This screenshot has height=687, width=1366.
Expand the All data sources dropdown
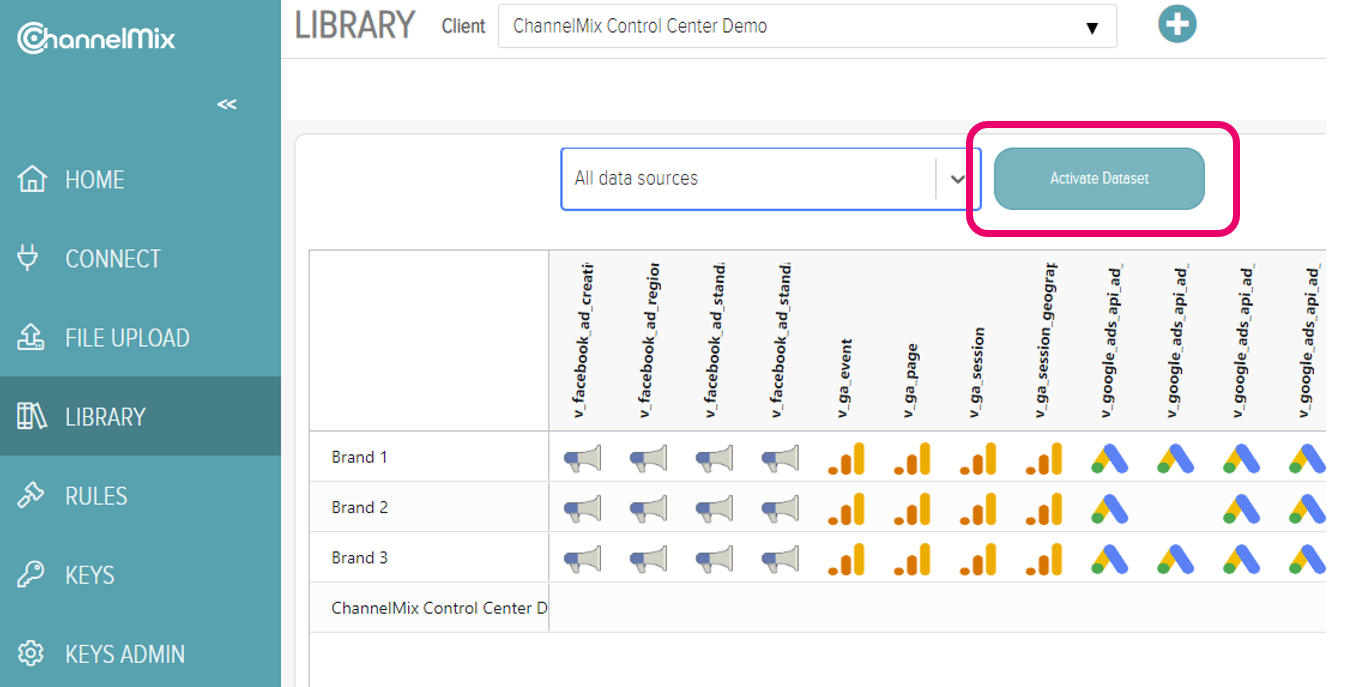click(x=771, y=179)
